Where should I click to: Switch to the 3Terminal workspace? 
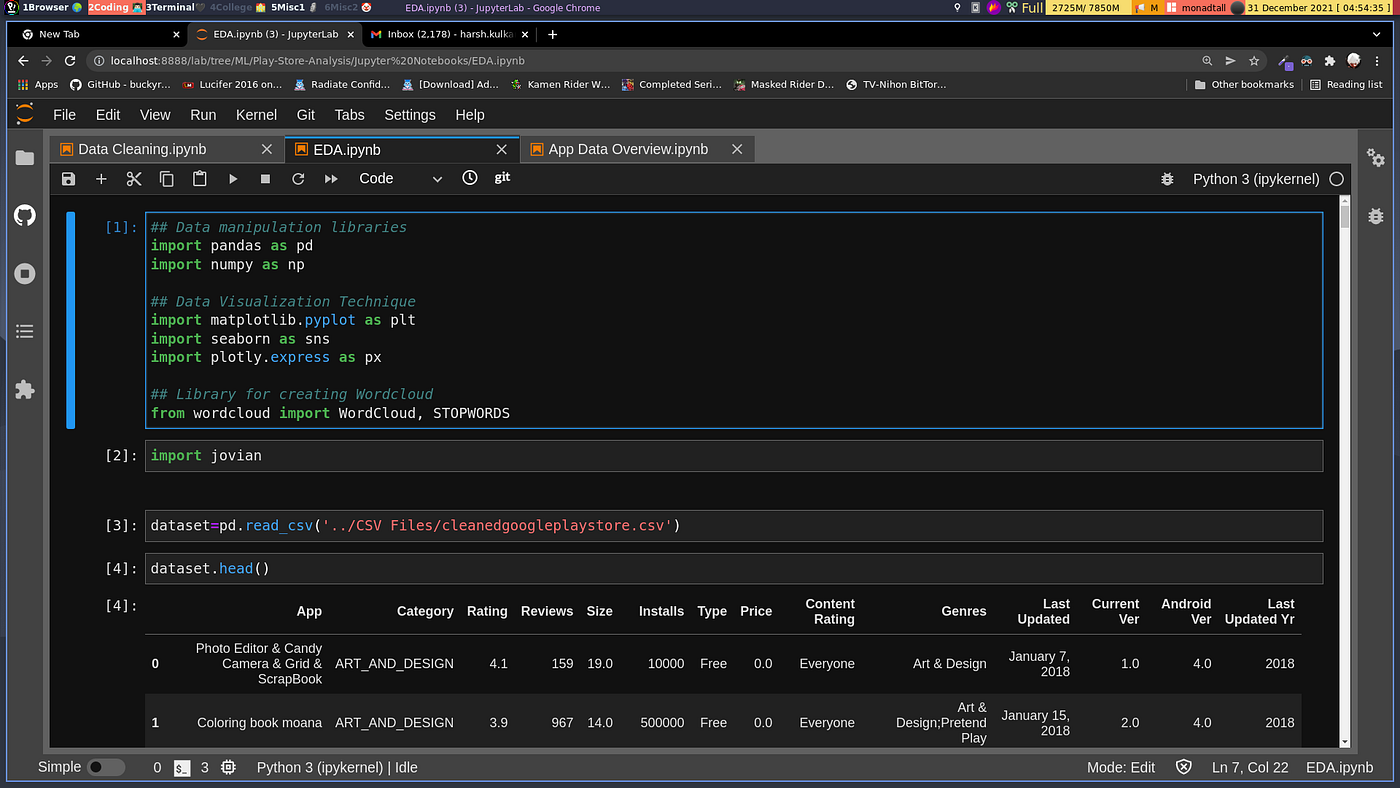point(173,7)
